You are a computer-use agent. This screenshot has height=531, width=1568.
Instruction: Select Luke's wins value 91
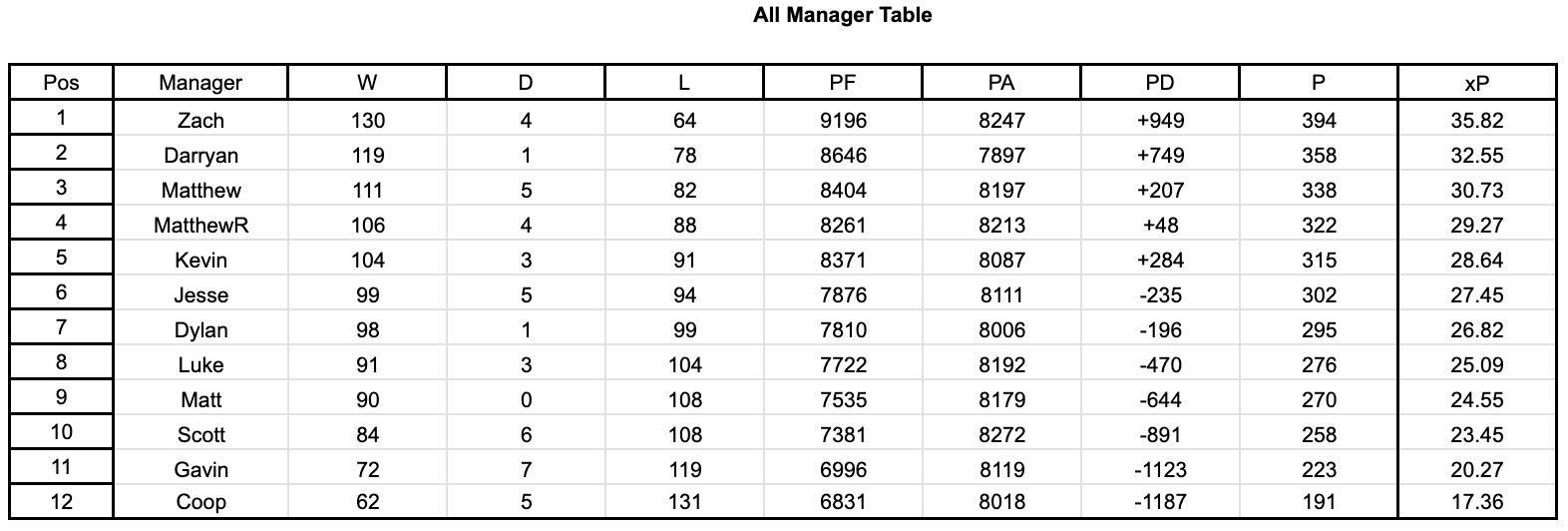pos(367,365)
